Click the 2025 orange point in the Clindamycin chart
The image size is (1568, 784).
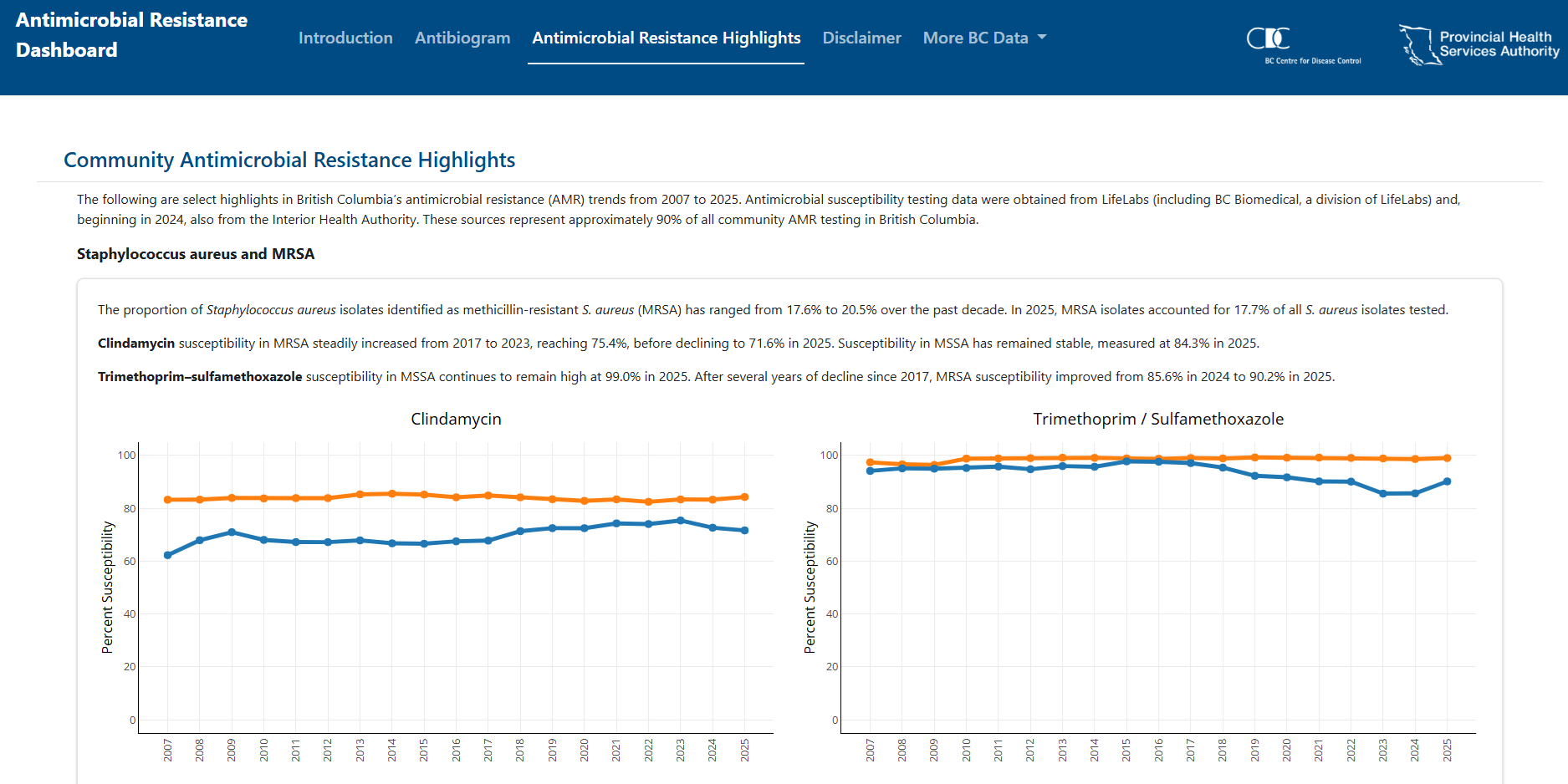tap(744, 497)
